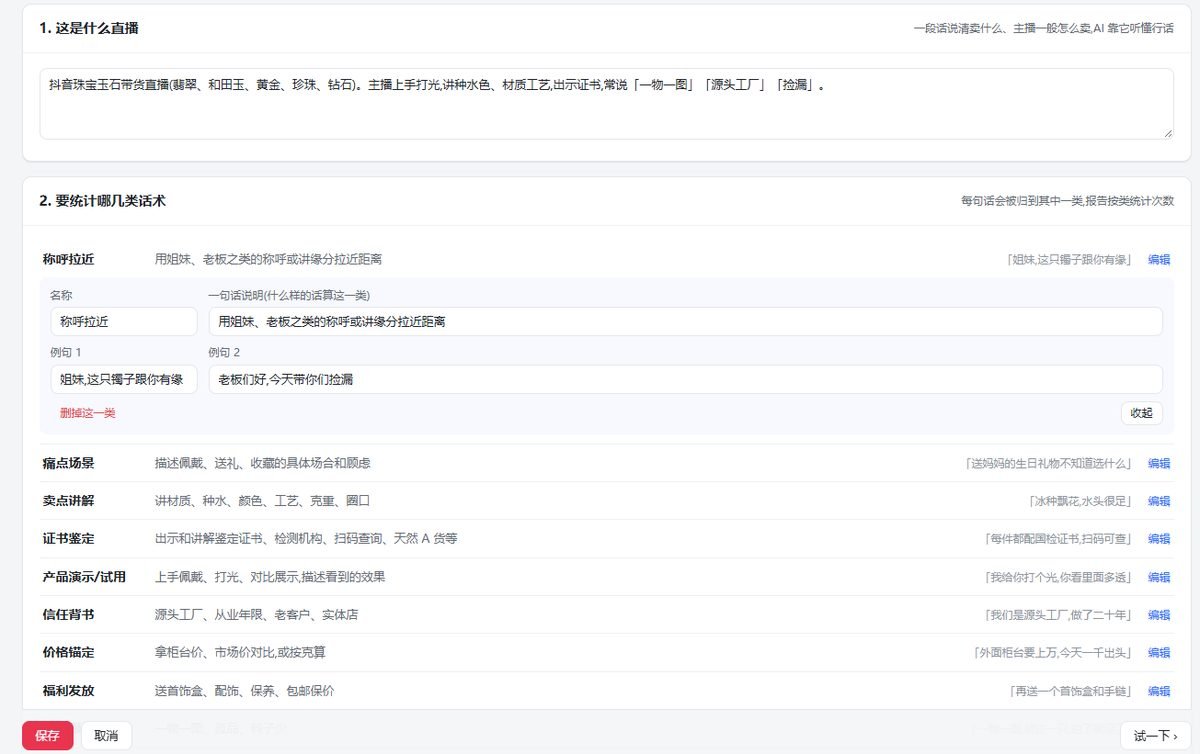Viewport: 1200px width, 754px height.
Task: Click the 名称 input containing 称呼拉近
Action: click(124, 322)
